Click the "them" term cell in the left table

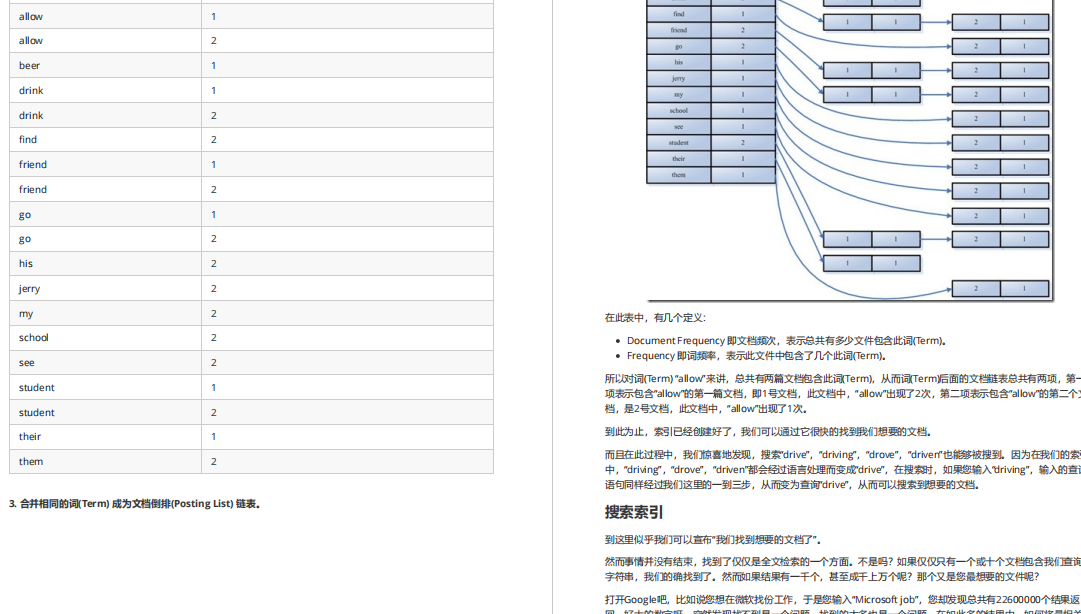tap(105, 462)
